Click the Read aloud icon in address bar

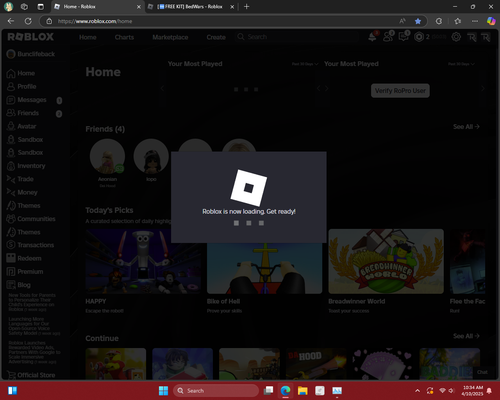pyautogui.click(x=402, y=21)
